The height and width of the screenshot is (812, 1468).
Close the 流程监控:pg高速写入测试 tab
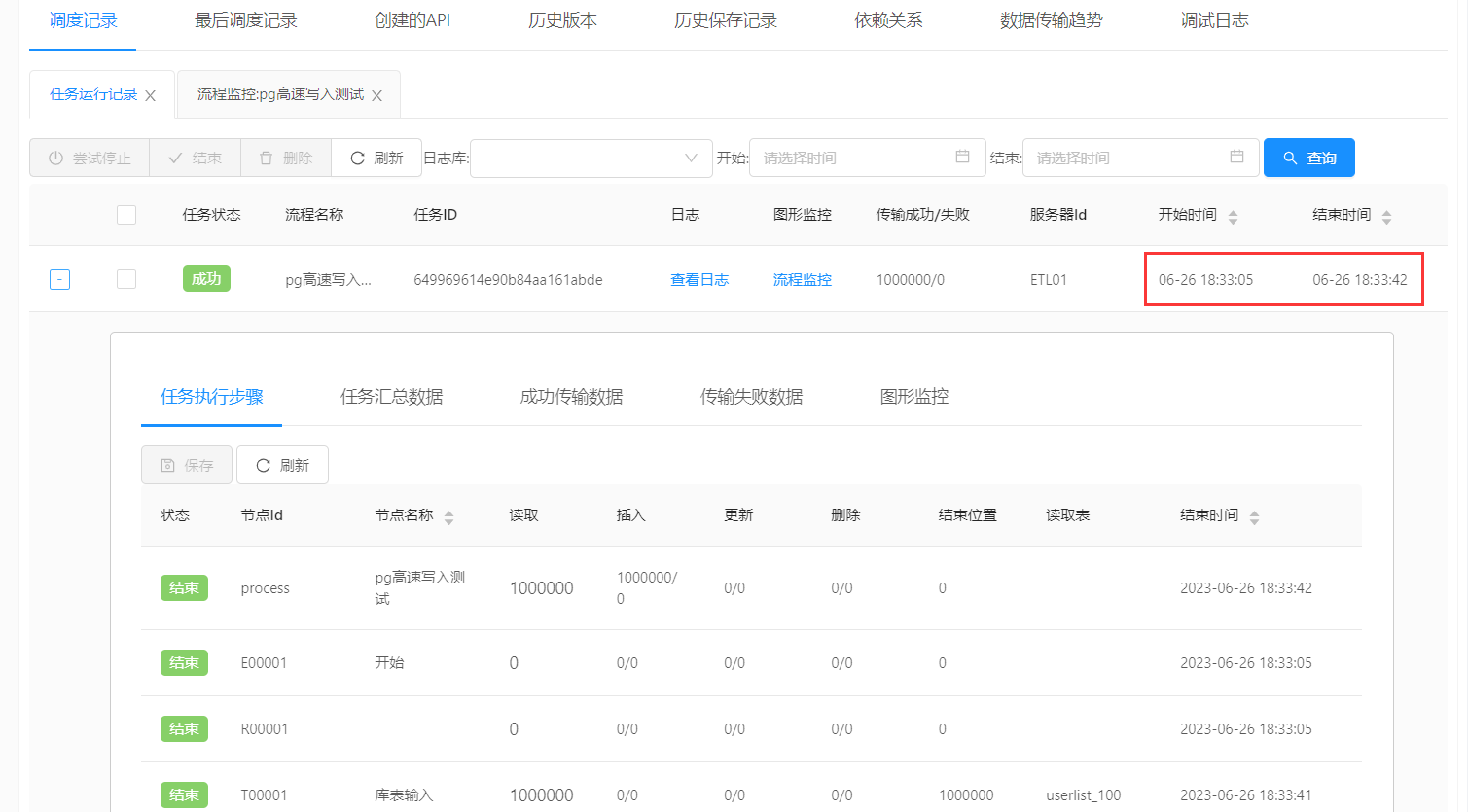point(376,95)
